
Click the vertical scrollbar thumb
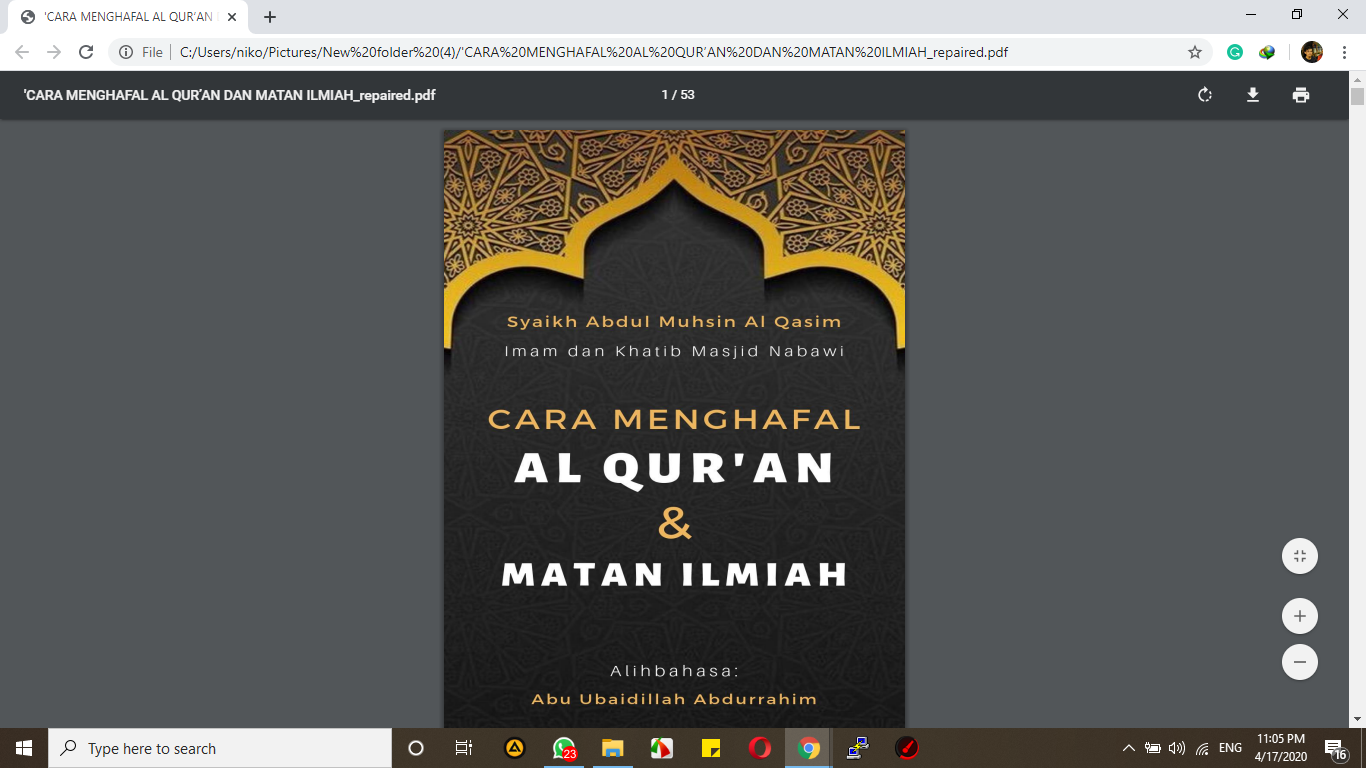[1357, 96]
